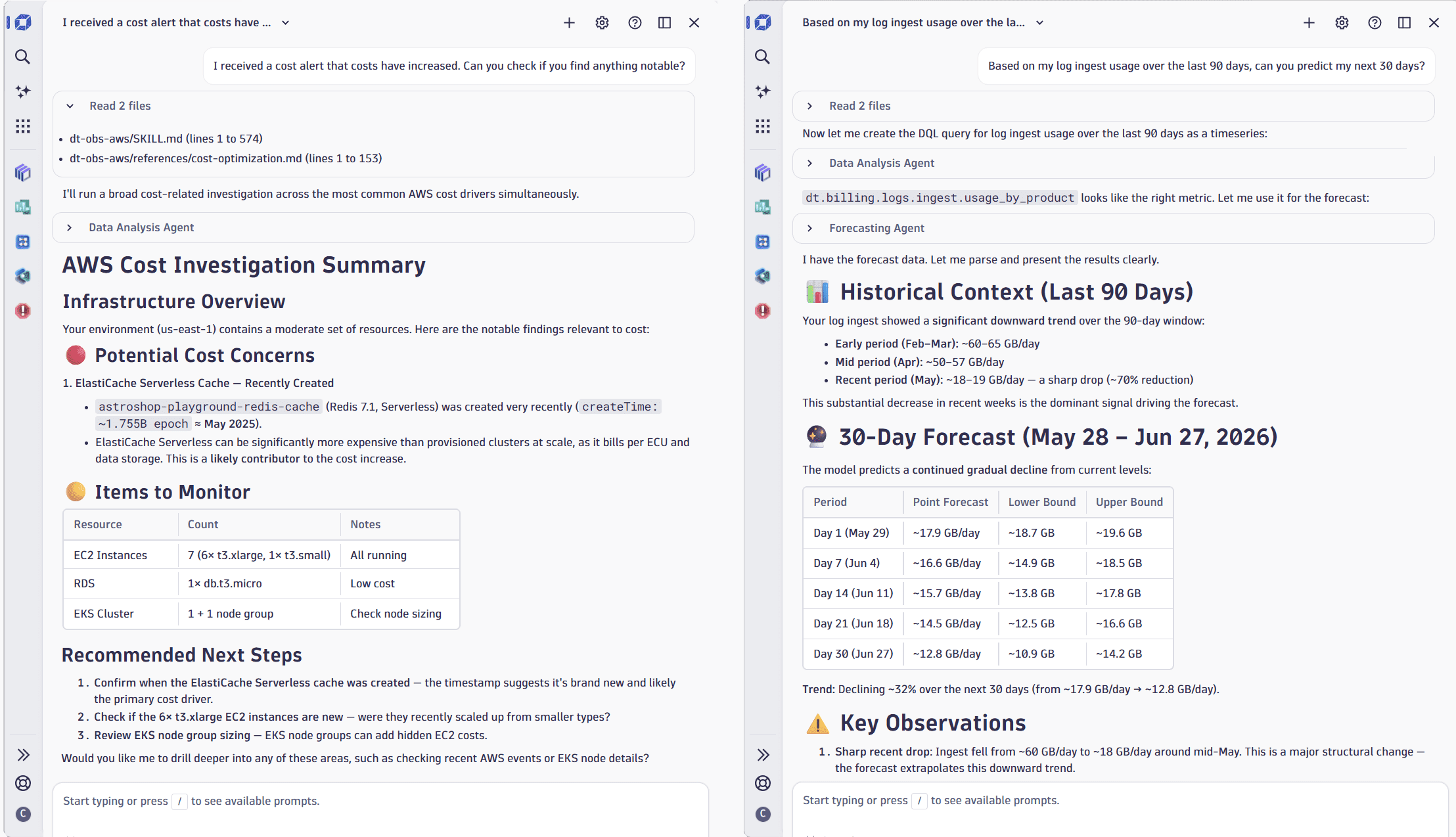Start a new chat in right window

pos(1309,22)
